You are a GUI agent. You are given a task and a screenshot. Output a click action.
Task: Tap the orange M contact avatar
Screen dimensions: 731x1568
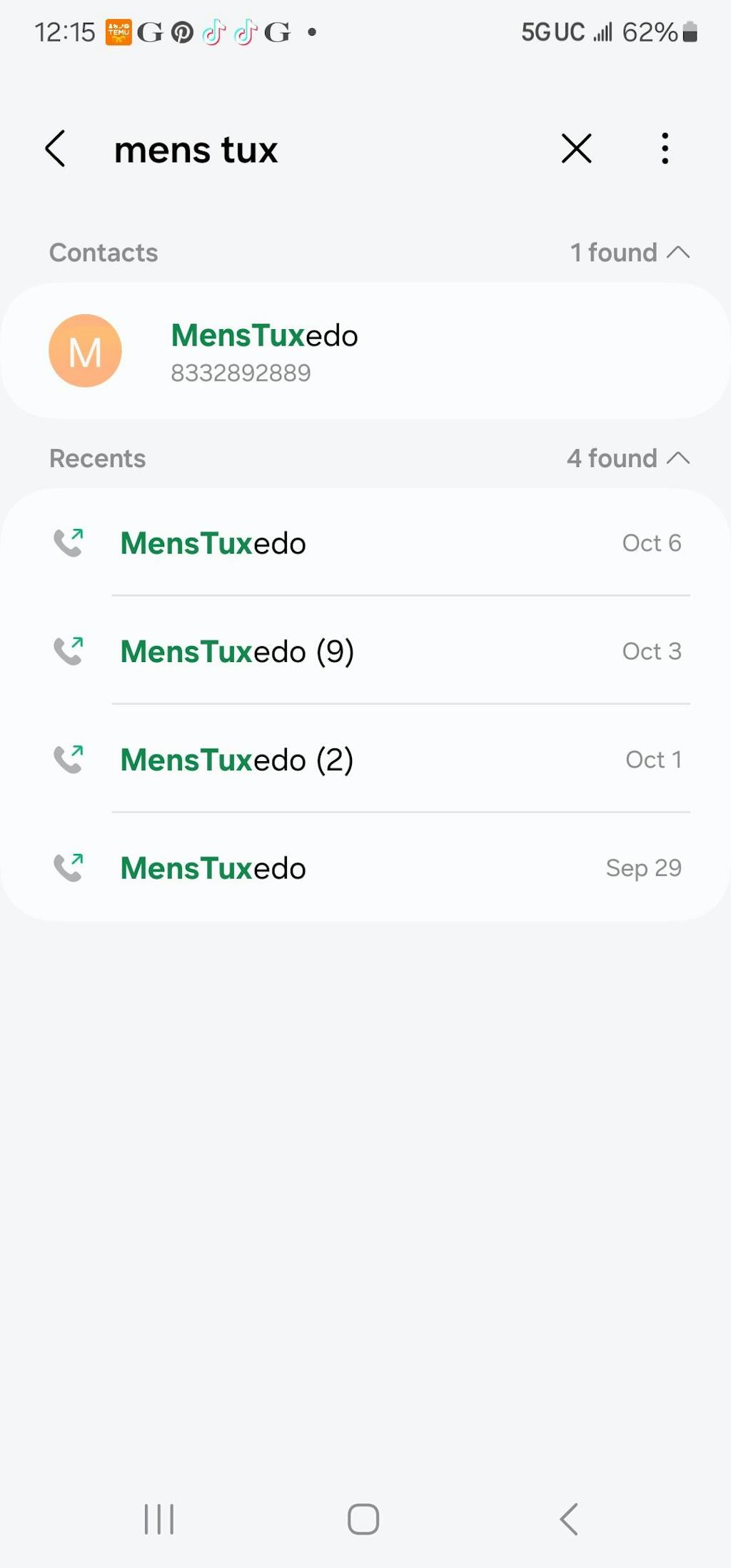pyautogui.click(x=85, y=351)
